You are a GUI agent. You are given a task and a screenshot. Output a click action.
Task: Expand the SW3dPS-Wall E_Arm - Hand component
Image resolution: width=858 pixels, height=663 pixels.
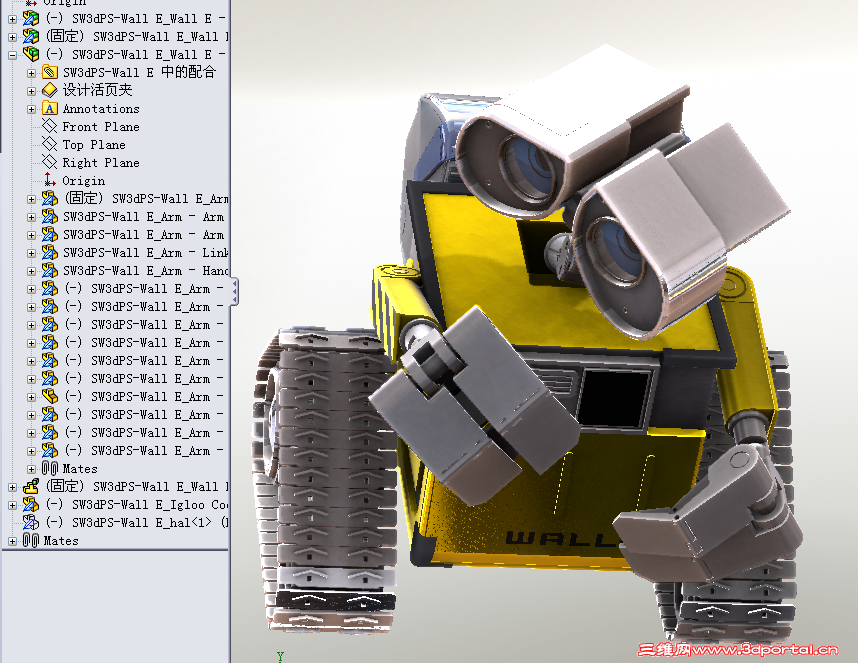coord(32,272)
